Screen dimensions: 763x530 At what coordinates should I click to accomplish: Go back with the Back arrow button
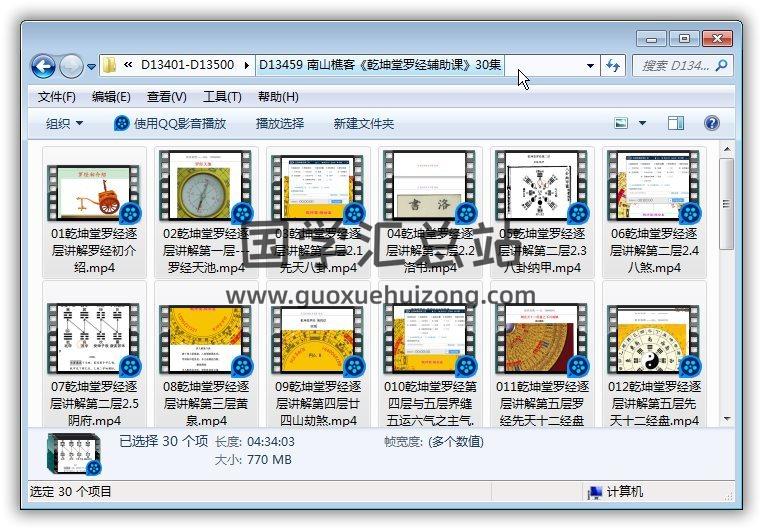pos(43,66)
